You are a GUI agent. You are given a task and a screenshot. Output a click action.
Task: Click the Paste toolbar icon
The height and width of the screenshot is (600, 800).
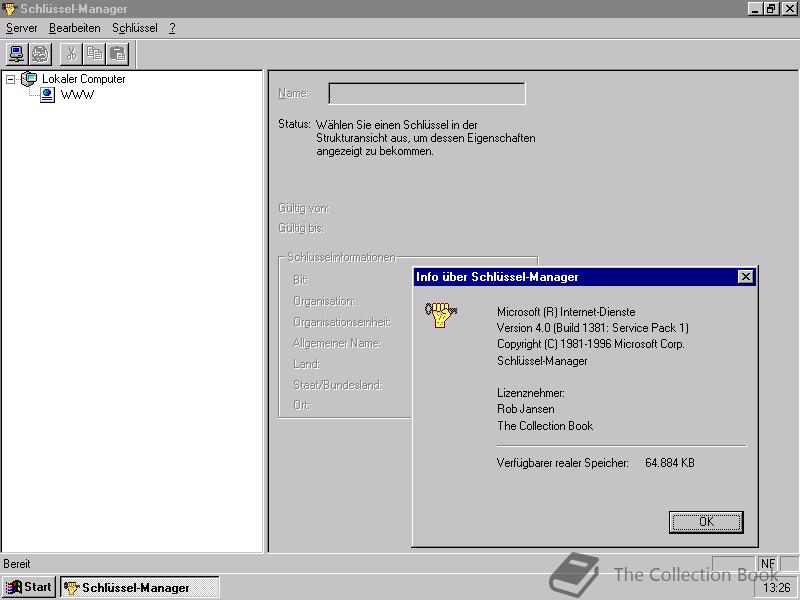tap(118, 54)
